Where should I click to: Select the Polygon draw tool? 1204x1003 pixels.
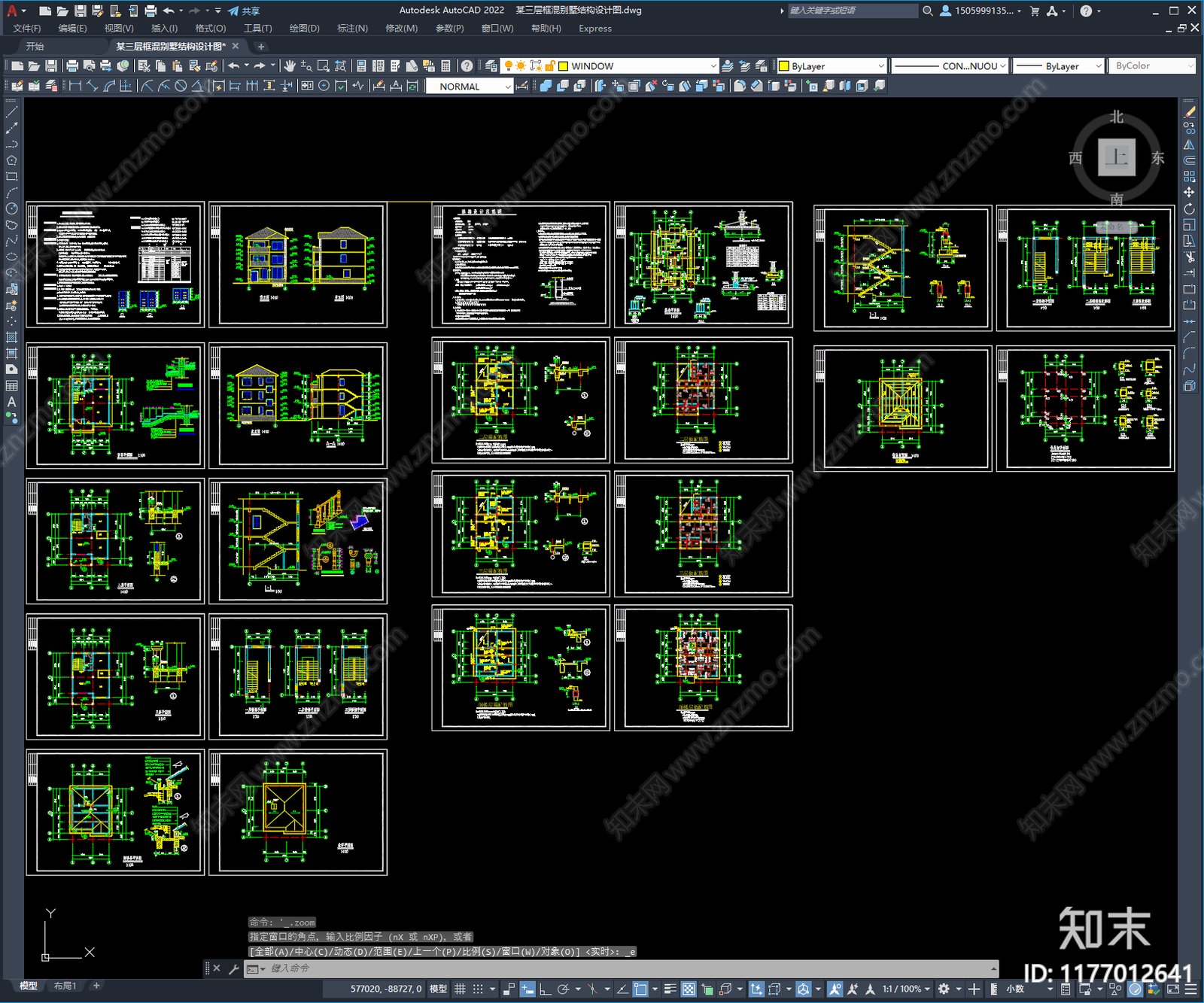click(11, 160)
